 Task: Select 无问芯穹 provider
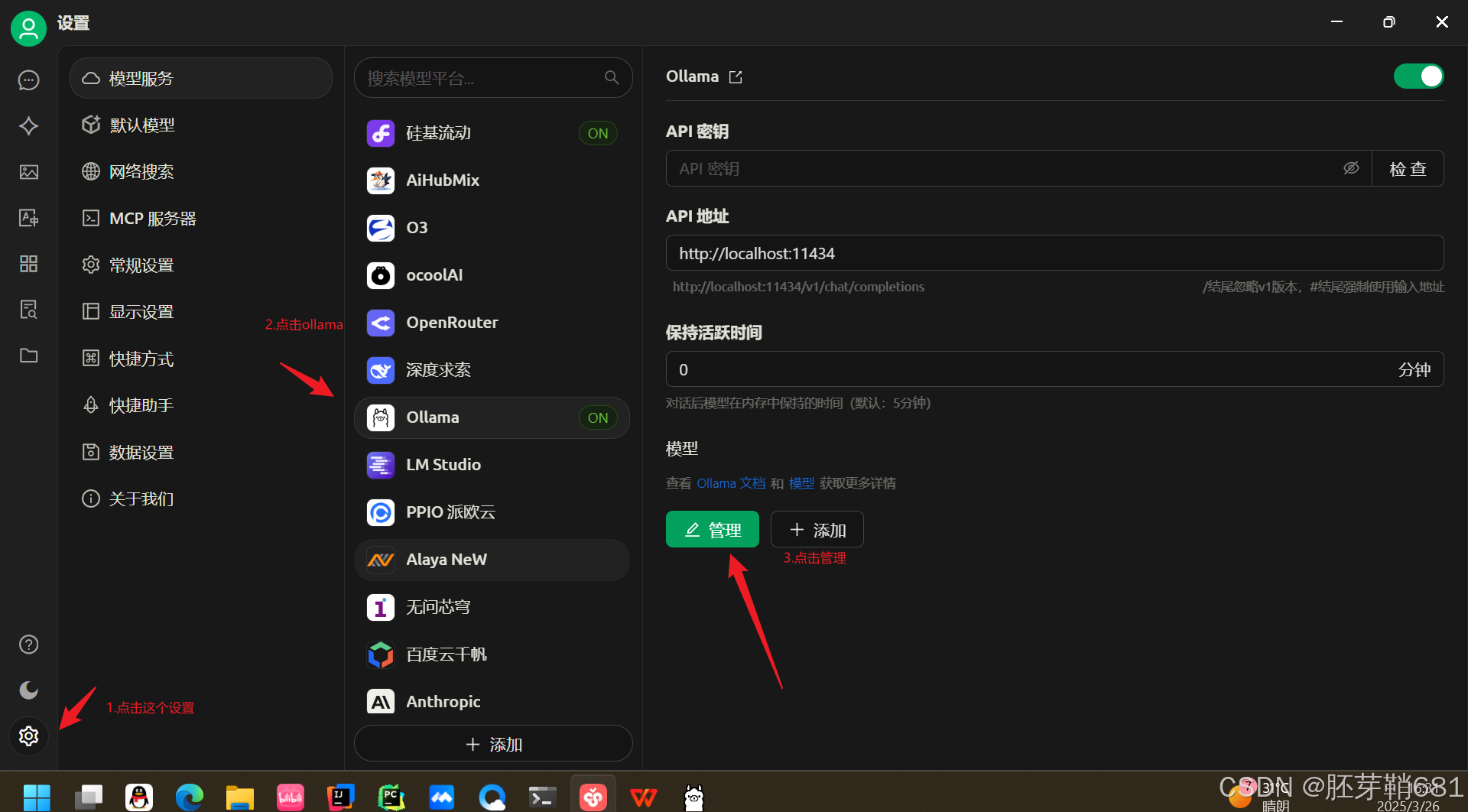[x=492, y=607]
